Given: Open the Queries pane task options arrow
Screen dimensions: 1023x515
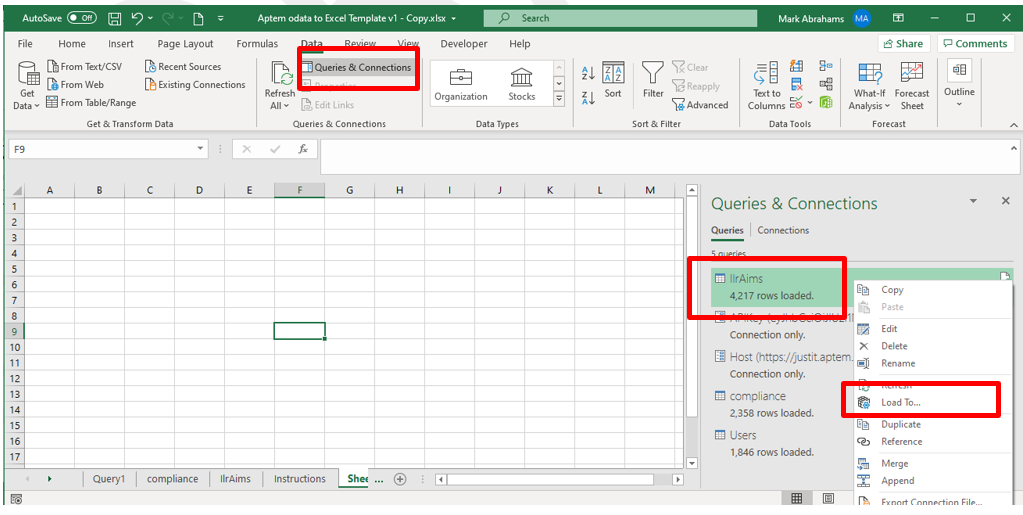Looking at the screenshot, I should click(x=973, y=202).
